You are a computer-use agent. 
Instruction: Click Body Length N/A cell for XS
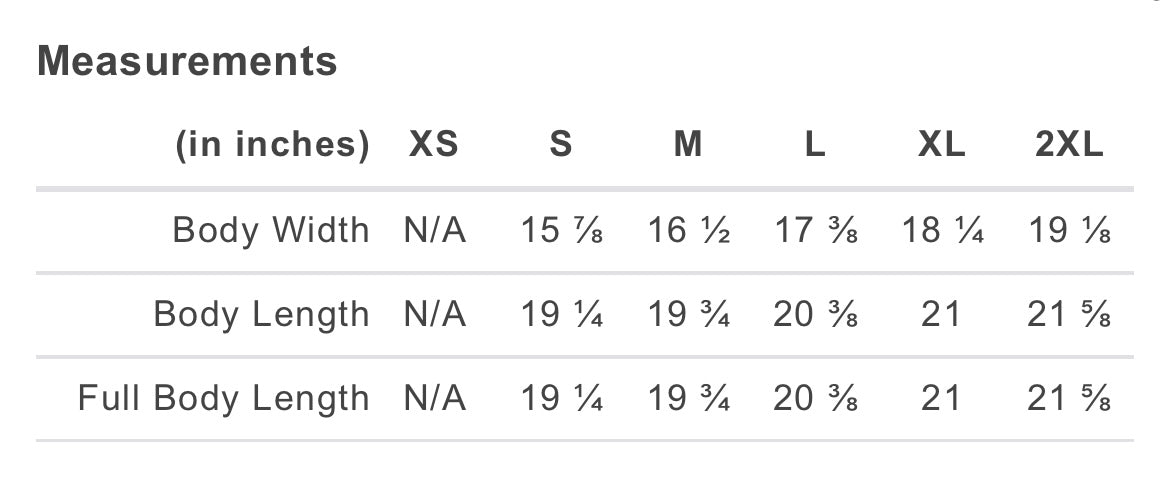435,314
